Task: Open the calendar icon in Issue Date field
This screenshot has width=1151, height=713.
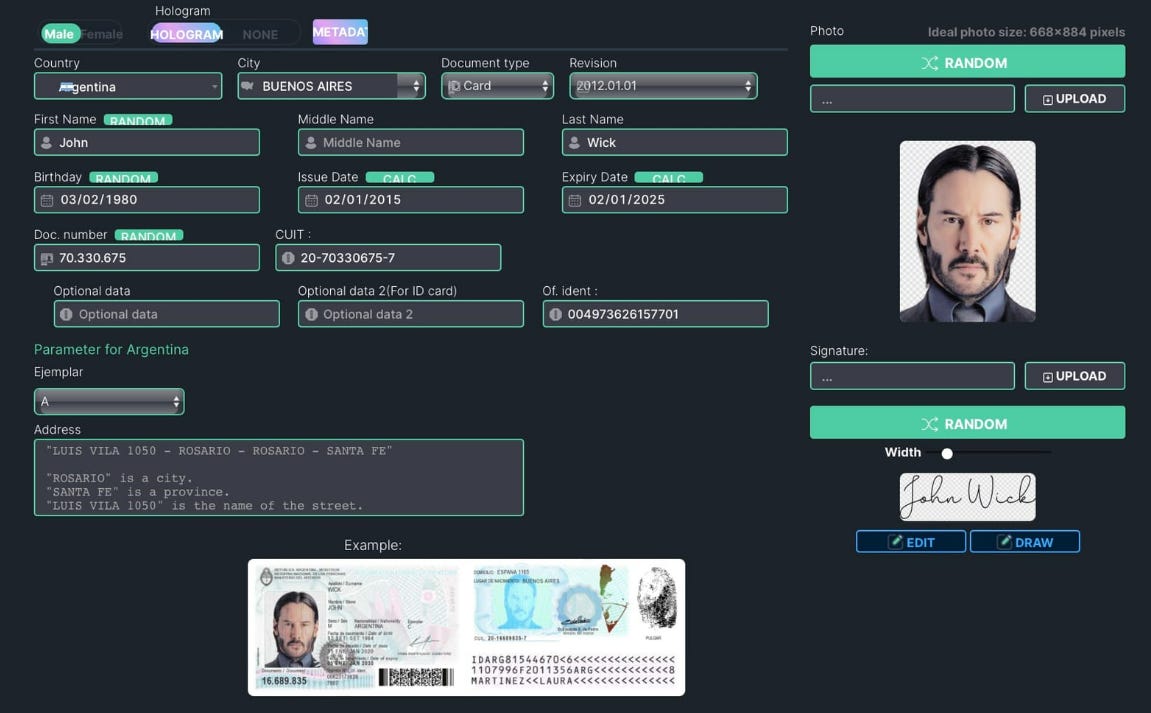Action: [311, 200]
